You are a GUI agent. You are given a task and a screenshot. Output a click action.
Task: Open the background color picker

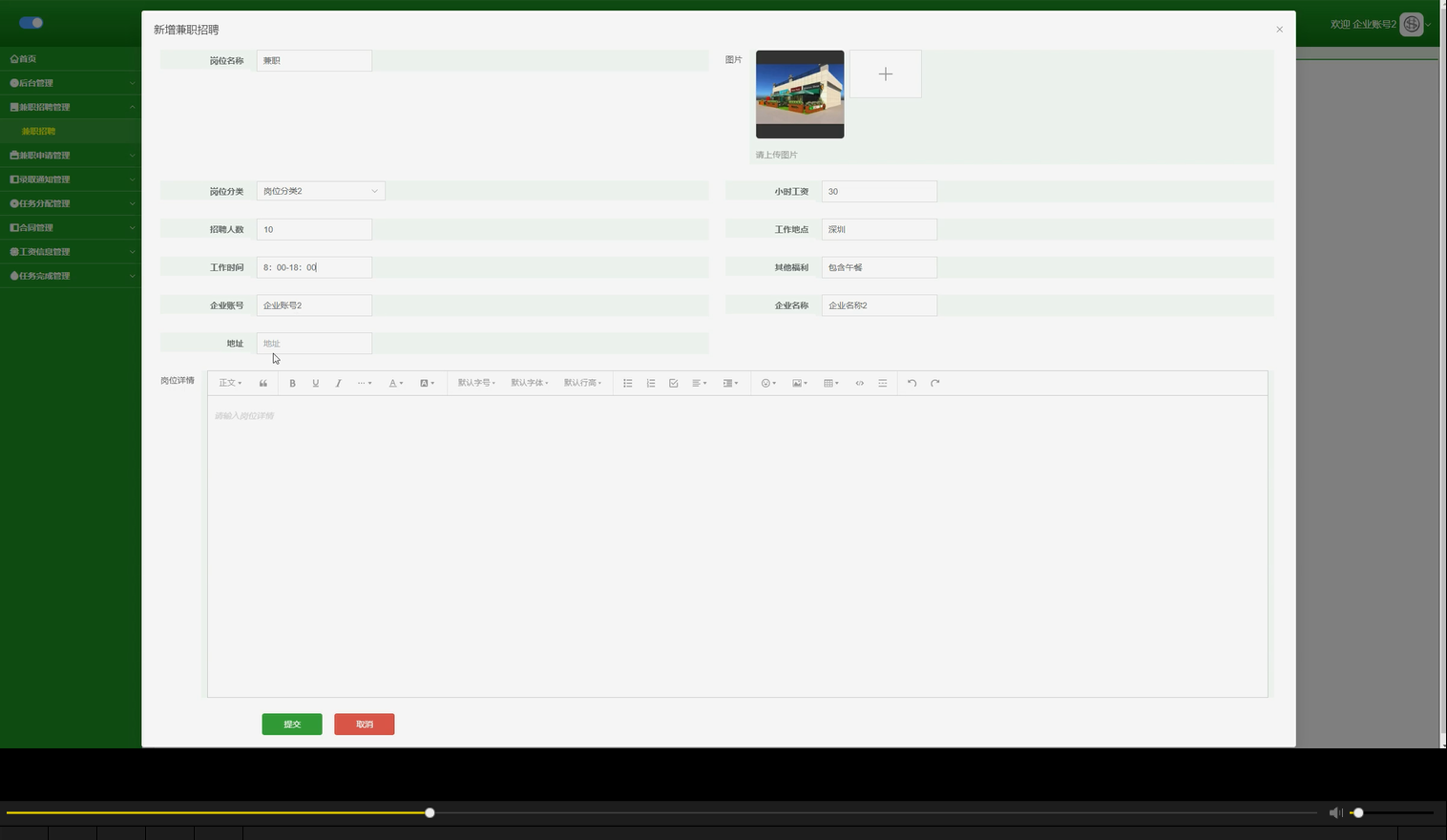427,383
